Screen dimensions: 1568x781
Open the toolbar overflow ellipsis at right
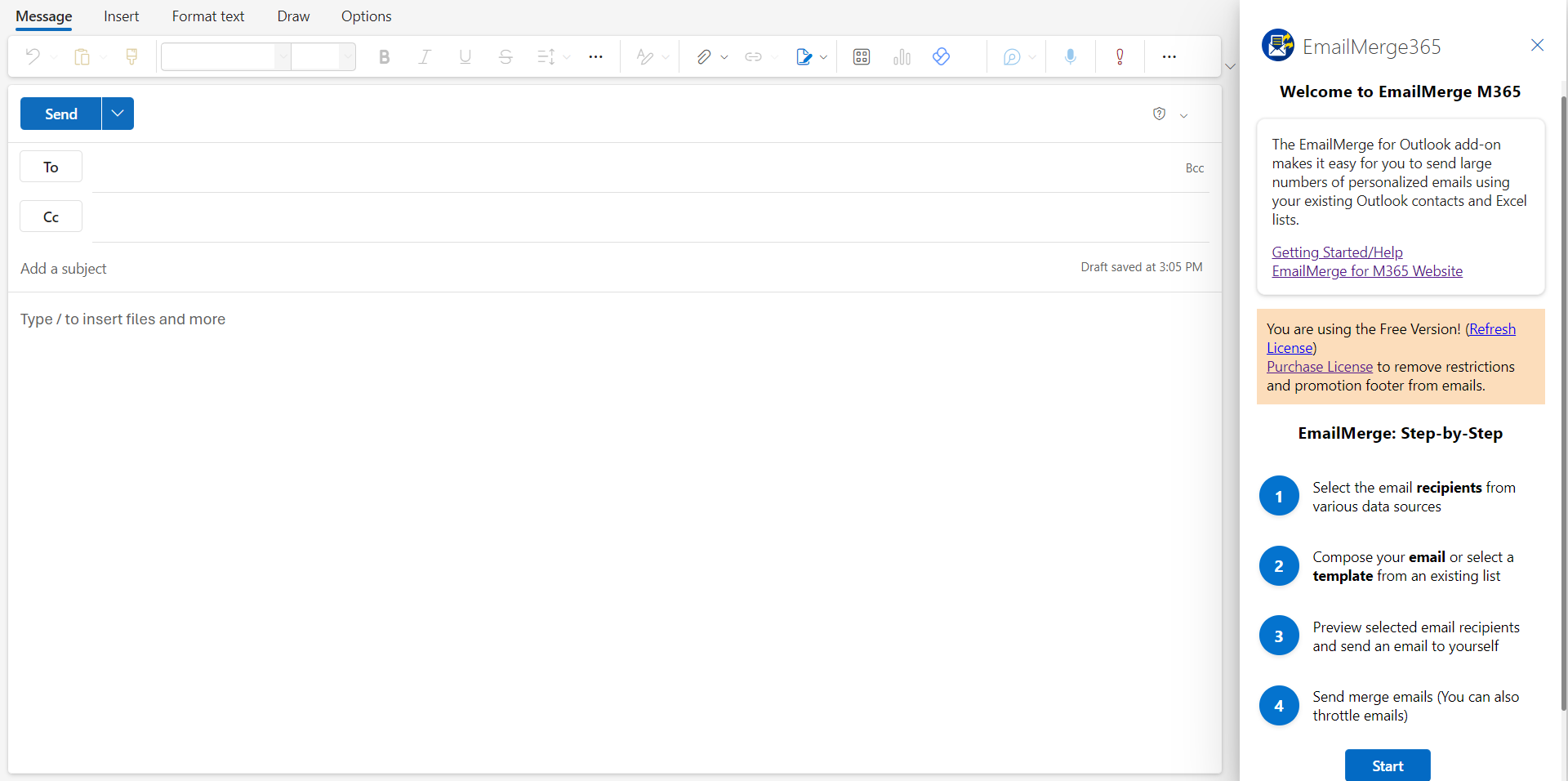point(1169,56)
